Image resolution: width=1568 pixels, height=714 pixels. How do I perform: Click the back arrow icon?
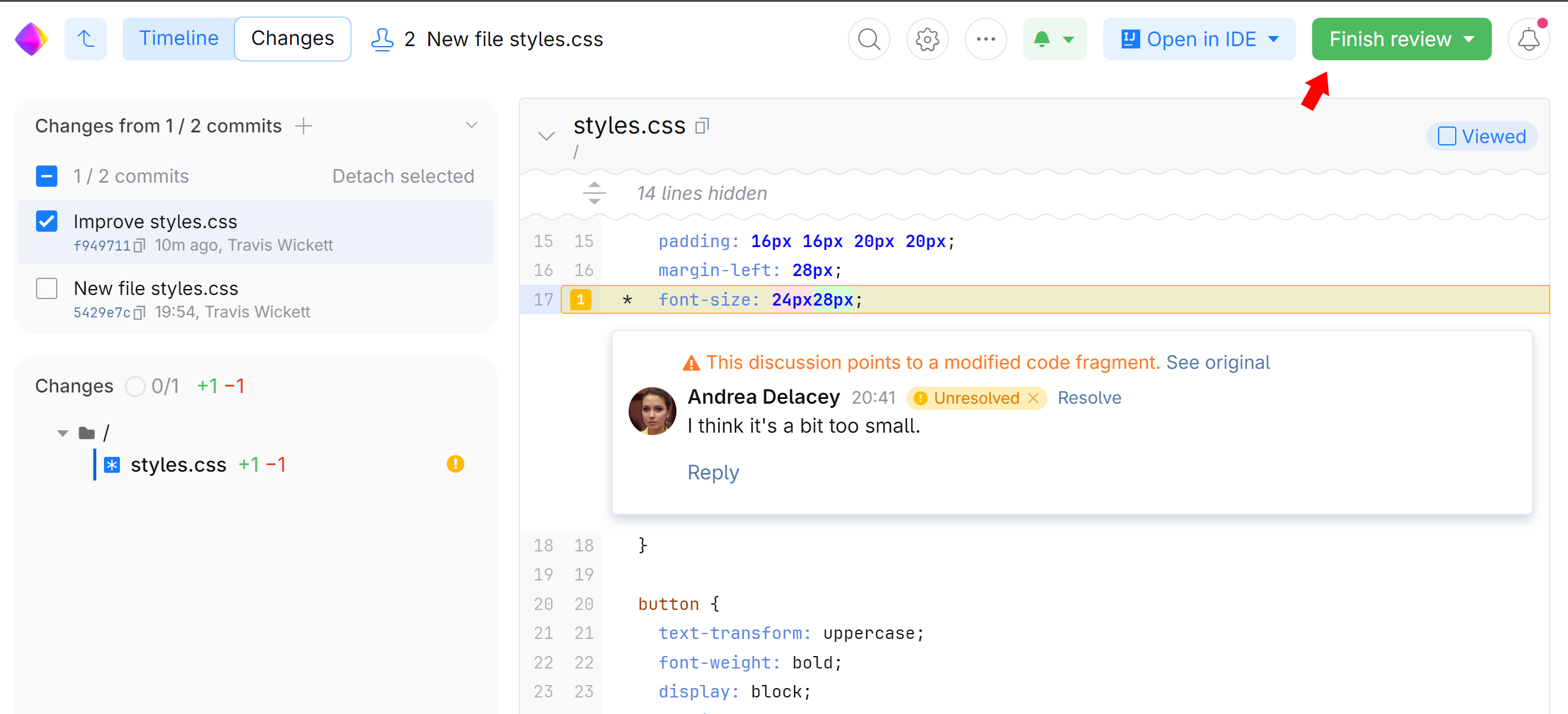[86, 39]
